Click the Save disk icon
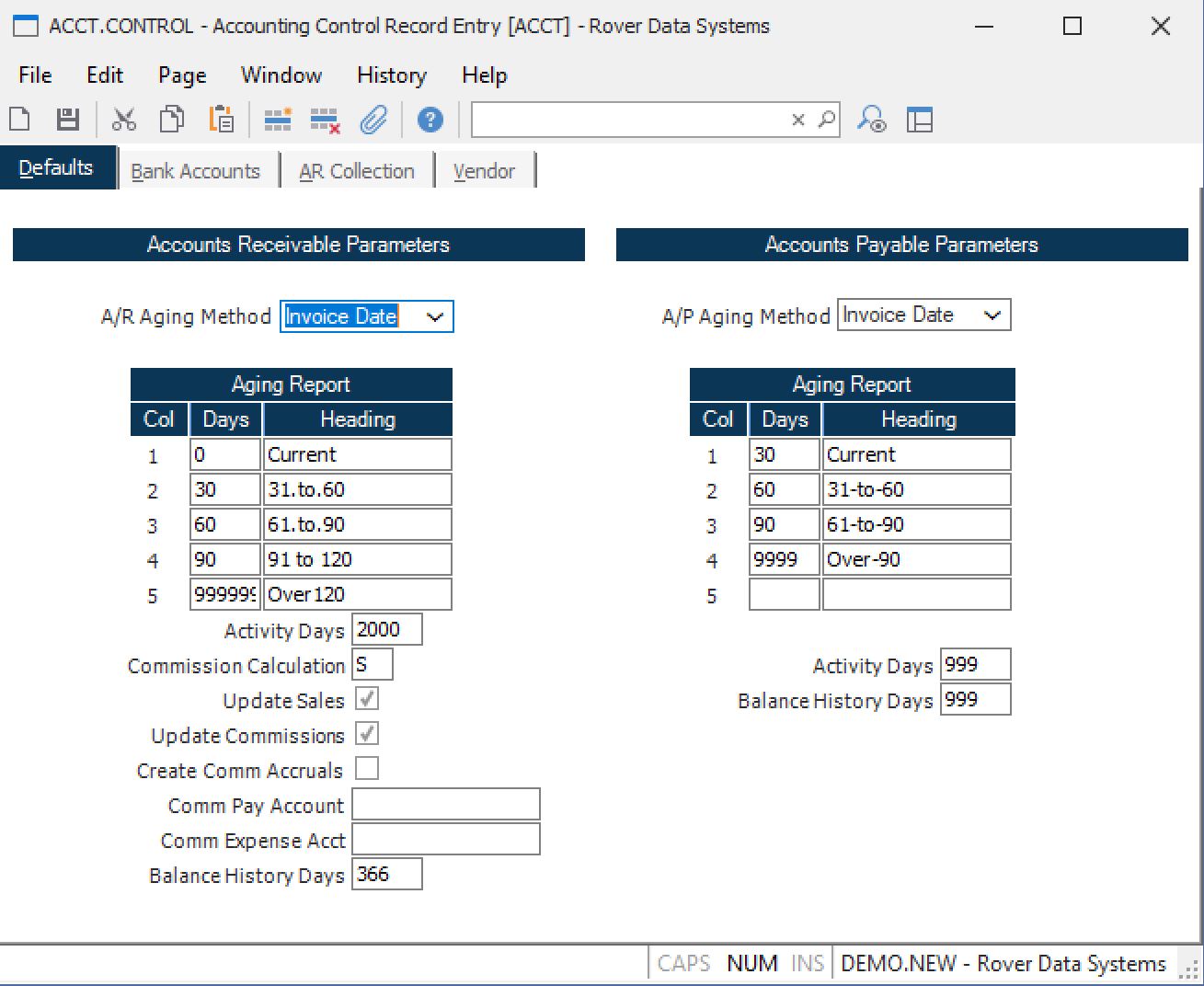Viewport: 1204px width, 986px height. pyautogui.click(x=68, y=120)
